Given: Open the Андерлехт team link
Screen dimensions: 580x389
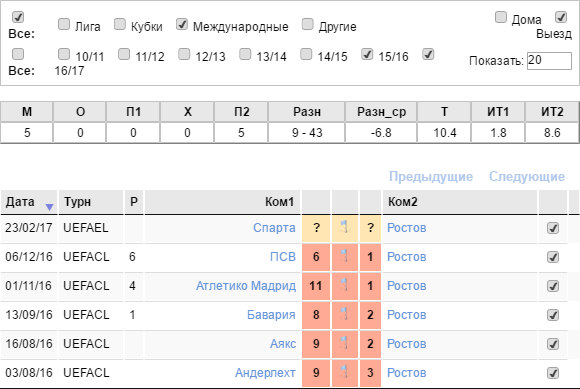Looking at the screenshot, I should point(265,373).
